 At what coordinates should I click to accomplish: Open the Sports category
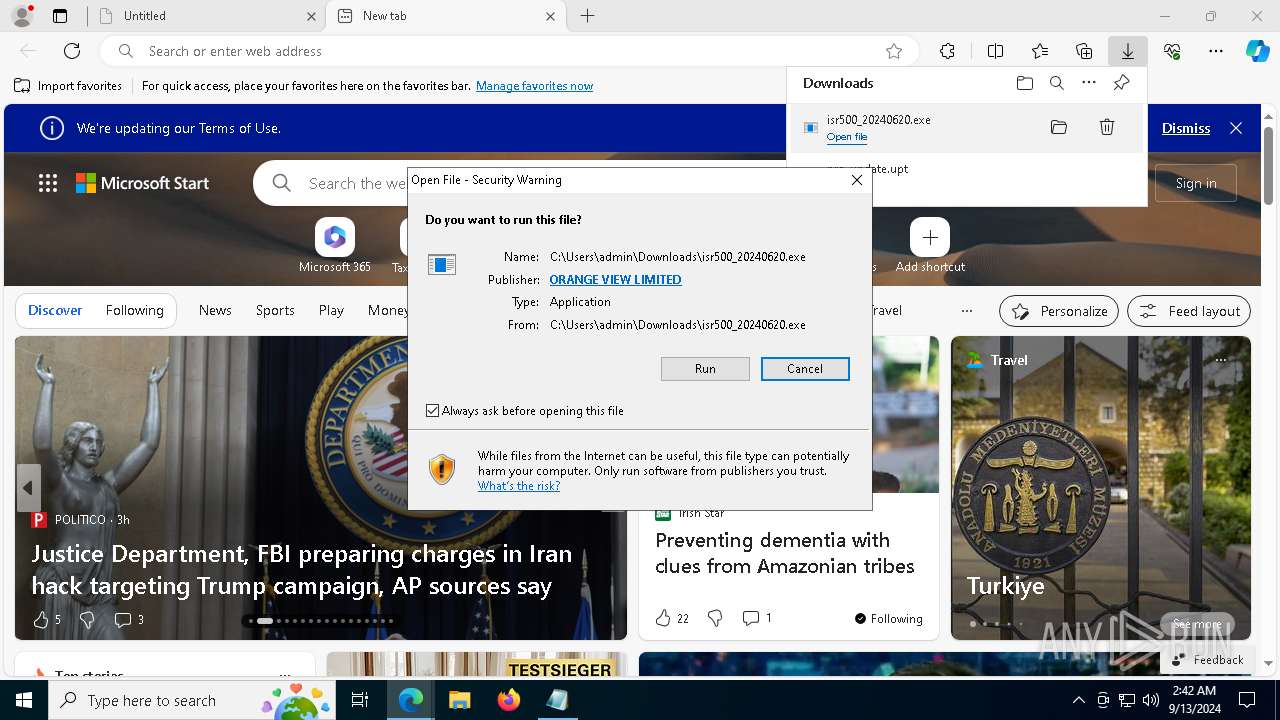click(275, 311)
